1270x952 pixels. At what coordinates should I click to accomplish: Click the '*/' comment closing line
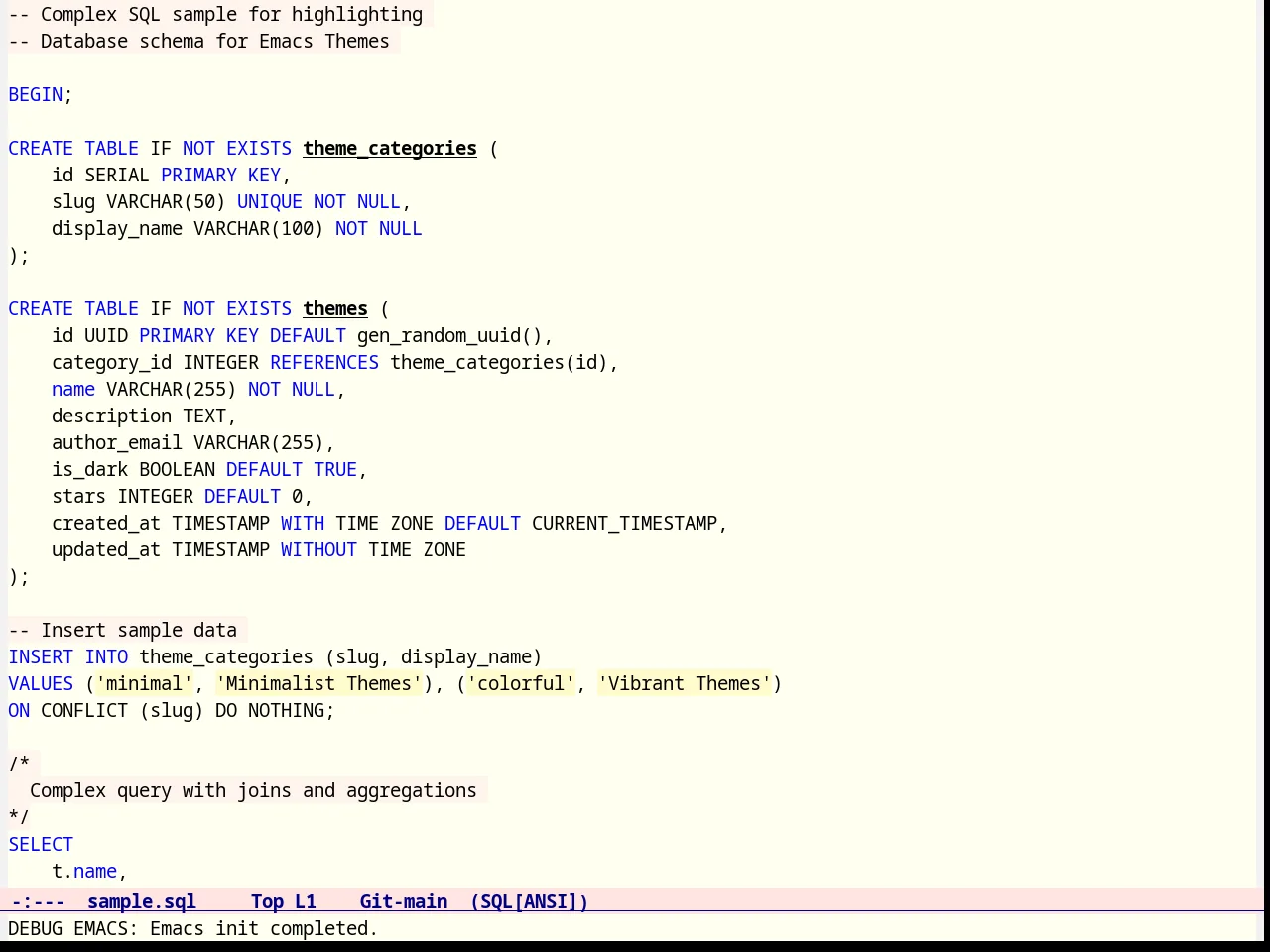(x=19, y=817)
